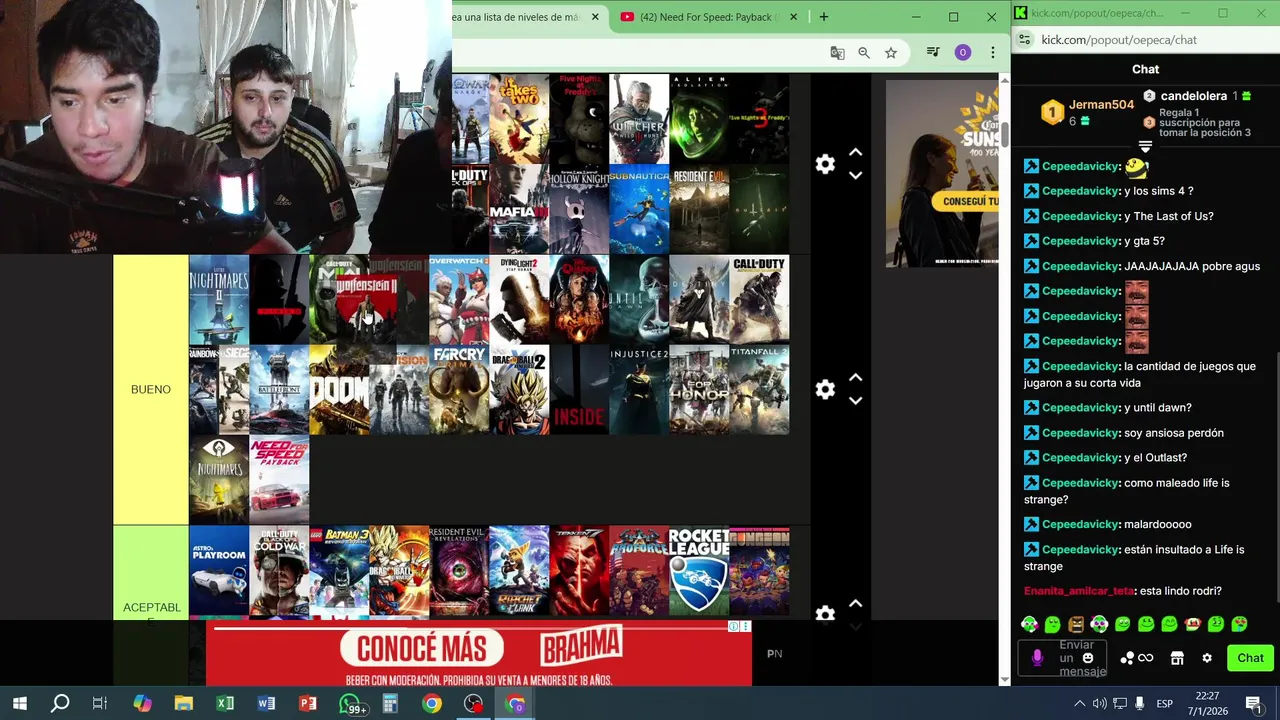The width and height of the screenshot is (1280, 720).
Task: Click the Google Translate icon in address bar
Action: click(x=837, y=53)
